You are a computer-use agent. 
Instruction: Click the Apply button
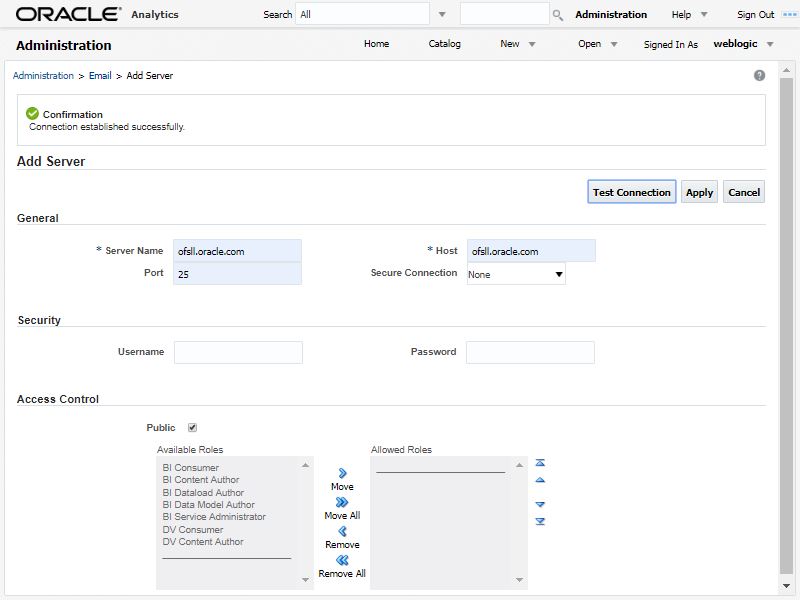click(699, 192)
